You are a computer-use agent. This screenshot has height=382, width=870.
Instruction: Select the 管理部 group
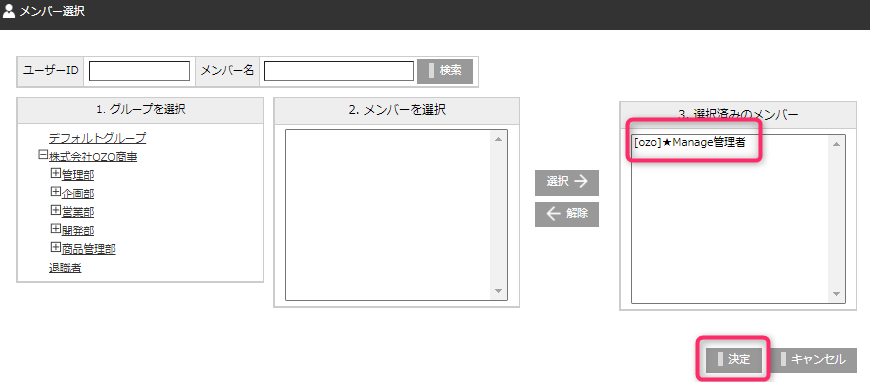coord(78,175)
